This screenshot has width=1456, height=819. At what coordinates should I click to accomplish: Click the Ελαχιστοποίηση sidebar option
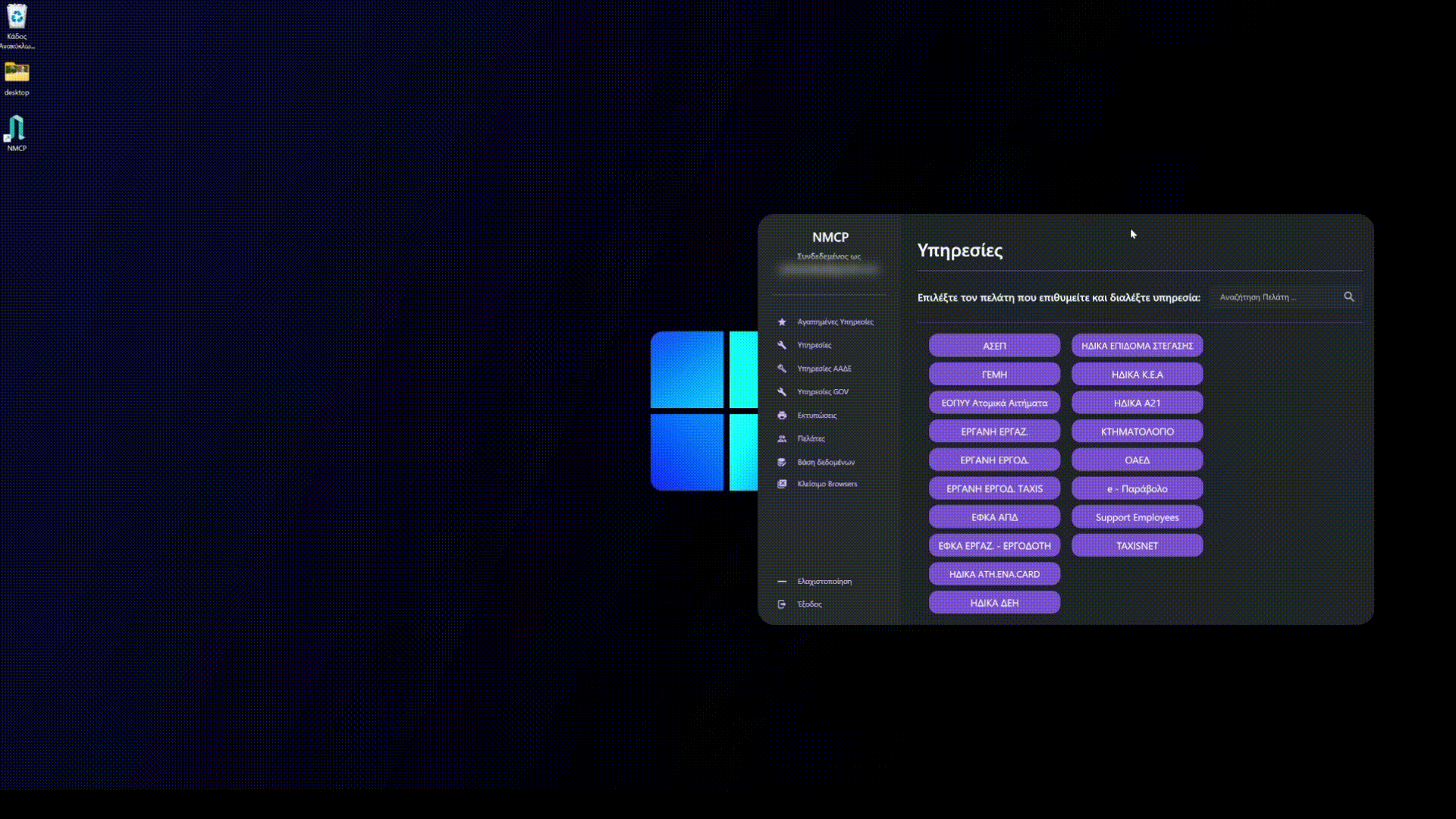coord(824,582)
